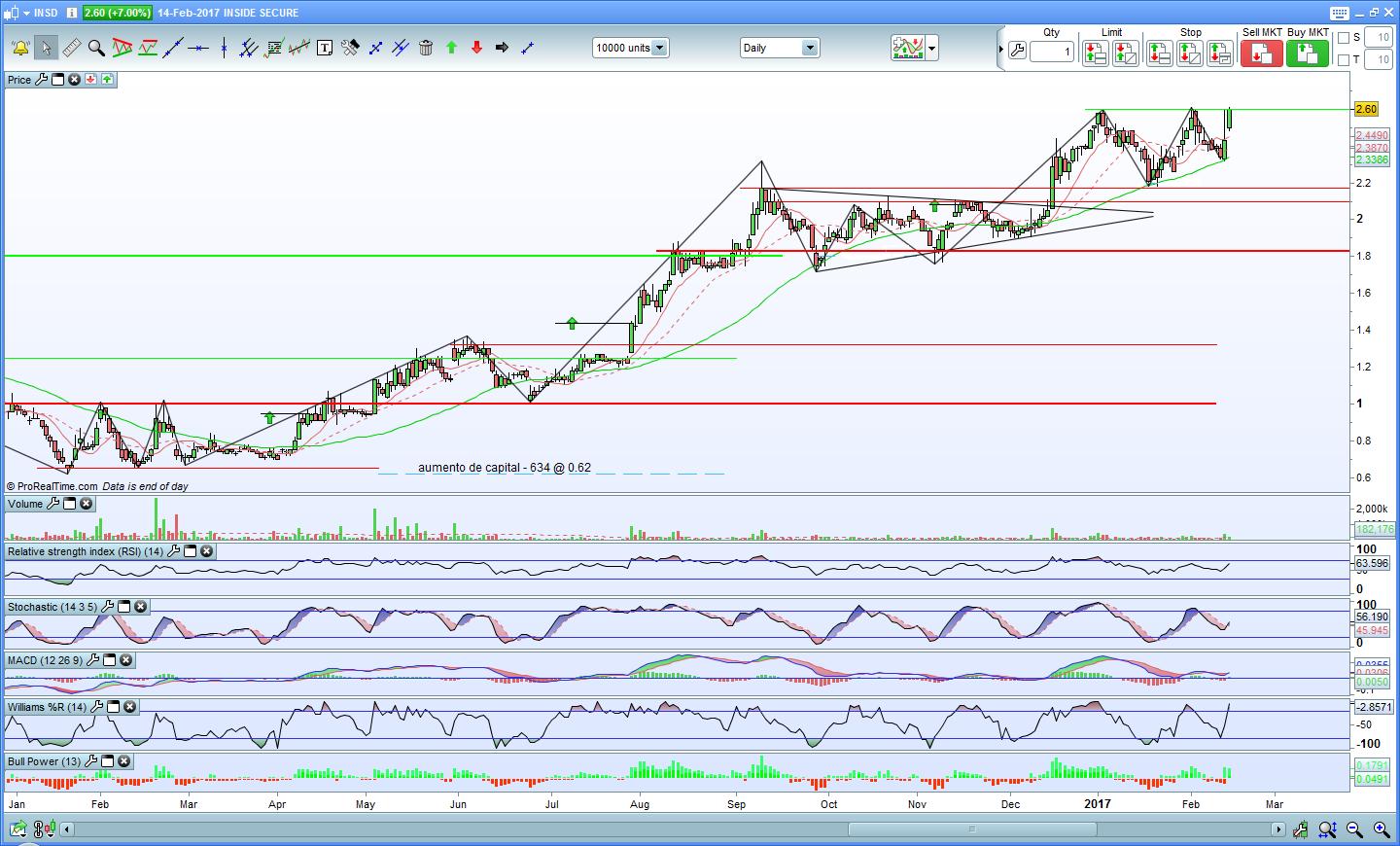
Task: Click into the Qty input field
Action: point(1052,51)
